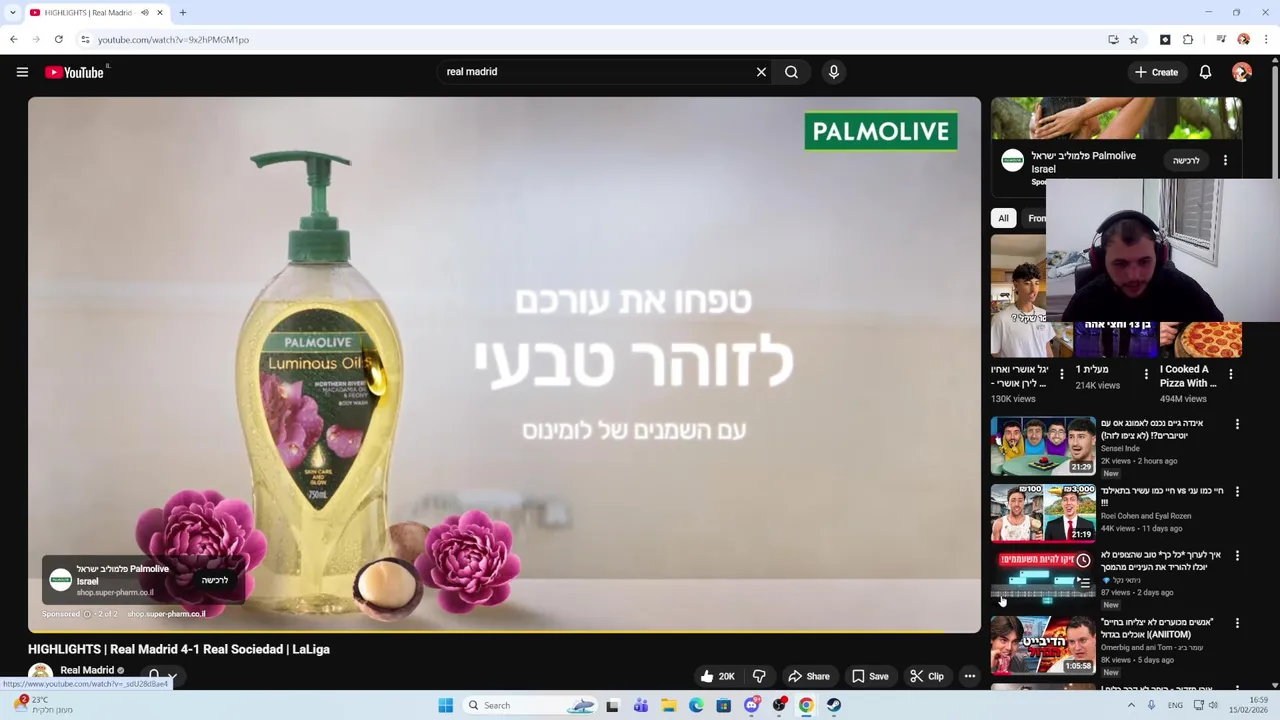The height and width of the screenshot is (720, 1280).
Task: Open more actions menu beside Clip
Action: pos(969,676)
